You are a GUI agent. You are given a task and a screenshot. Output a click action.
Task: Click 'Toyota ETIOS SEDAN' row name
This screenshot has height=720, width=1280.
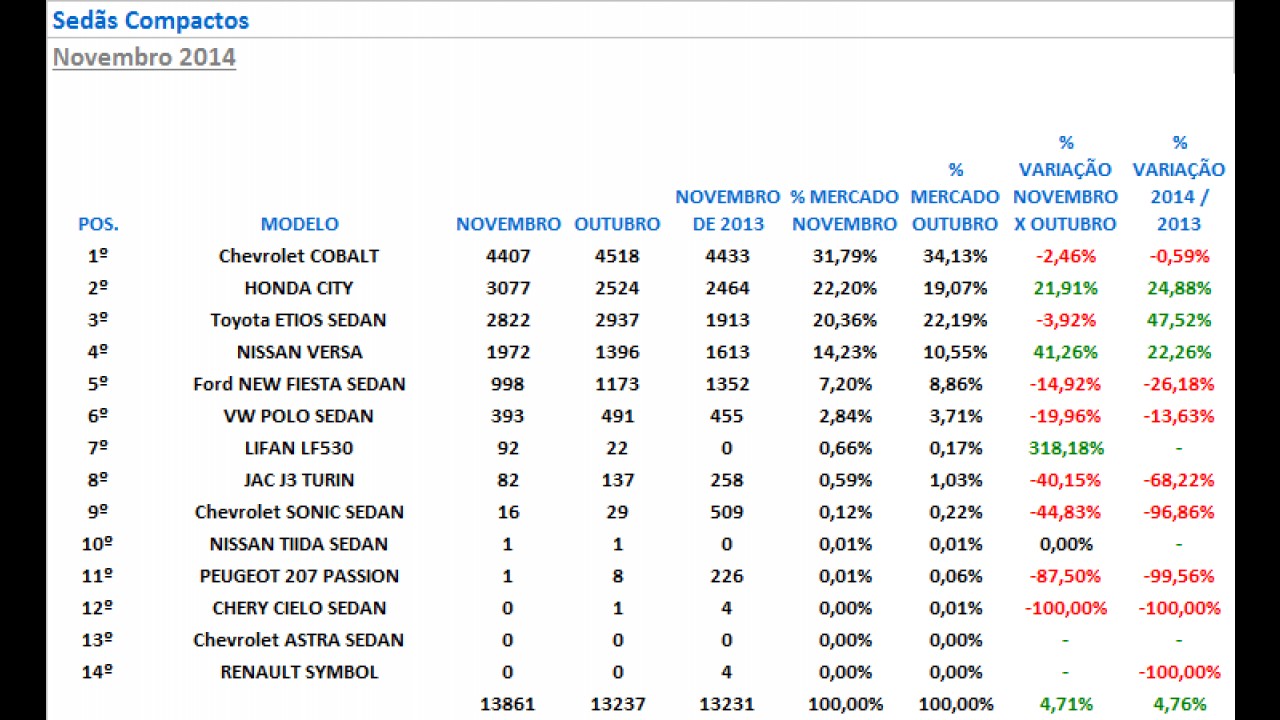(298, 320)
